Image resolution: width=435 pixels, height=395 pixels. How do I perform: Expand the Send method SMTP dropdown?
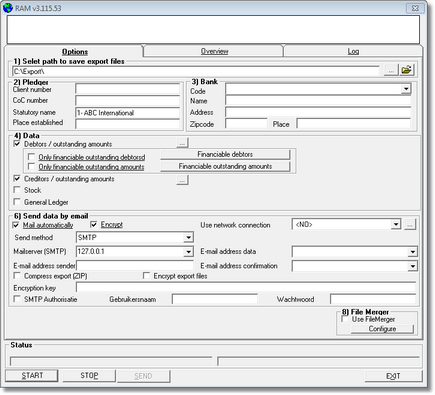point(188,237)
